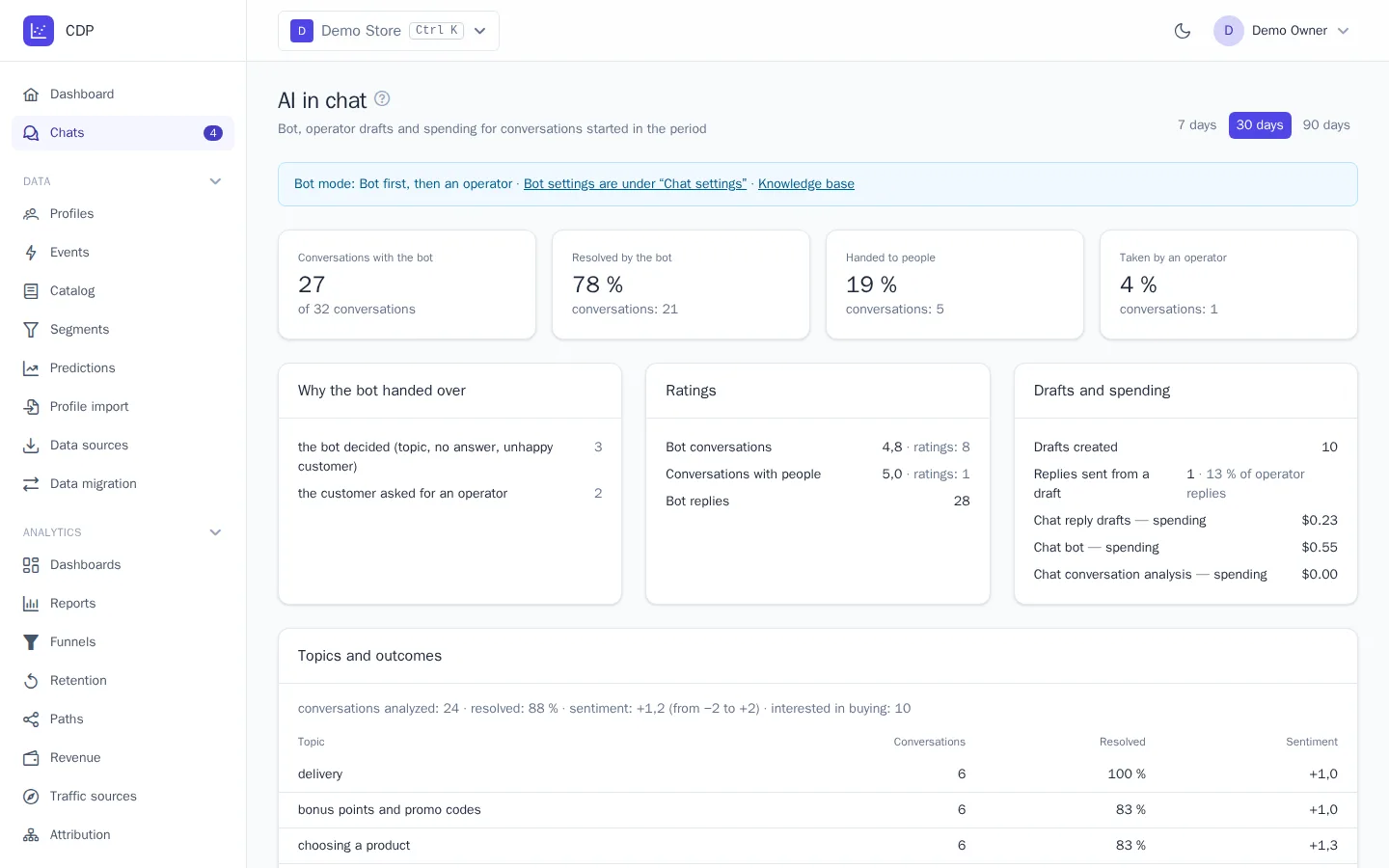Image resolution: width=1389 pixels, height=868 pixels.
Task: Toggle dark mode with the moon icon
Action: coord(1183,31)
